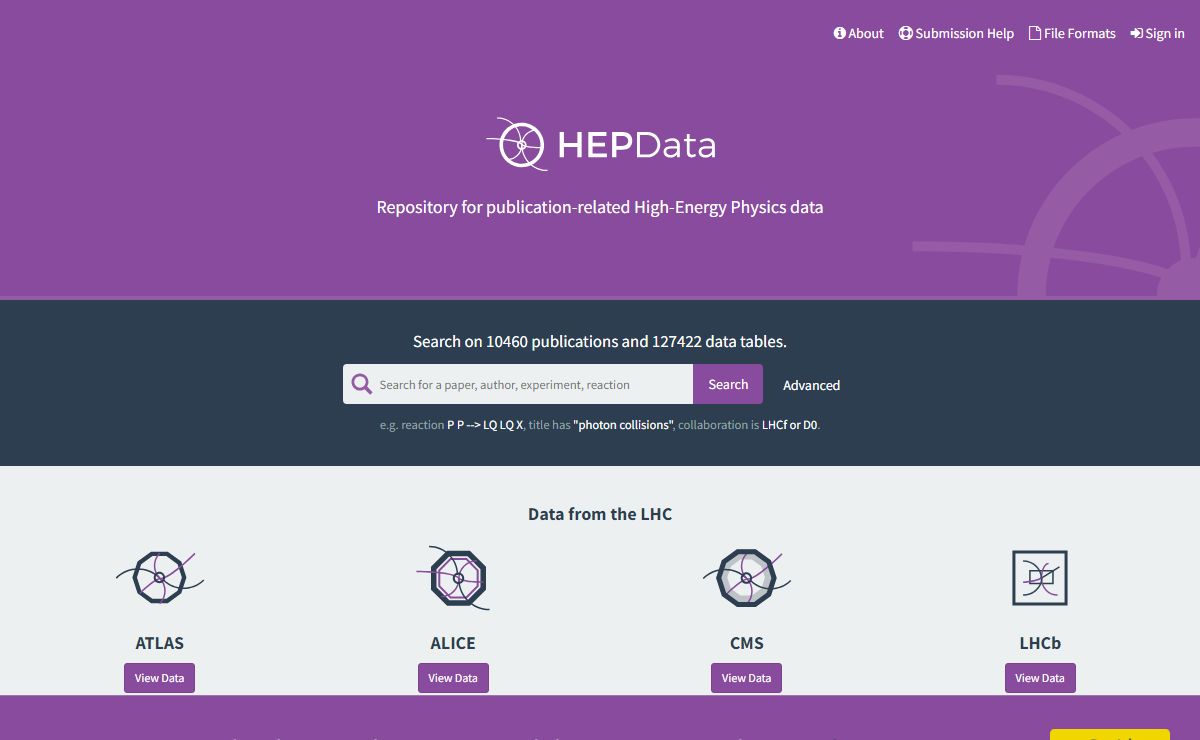This screenshot has width=1200, height=740.
Task: View Data for CMS
Action: click(x=746, y=678)
